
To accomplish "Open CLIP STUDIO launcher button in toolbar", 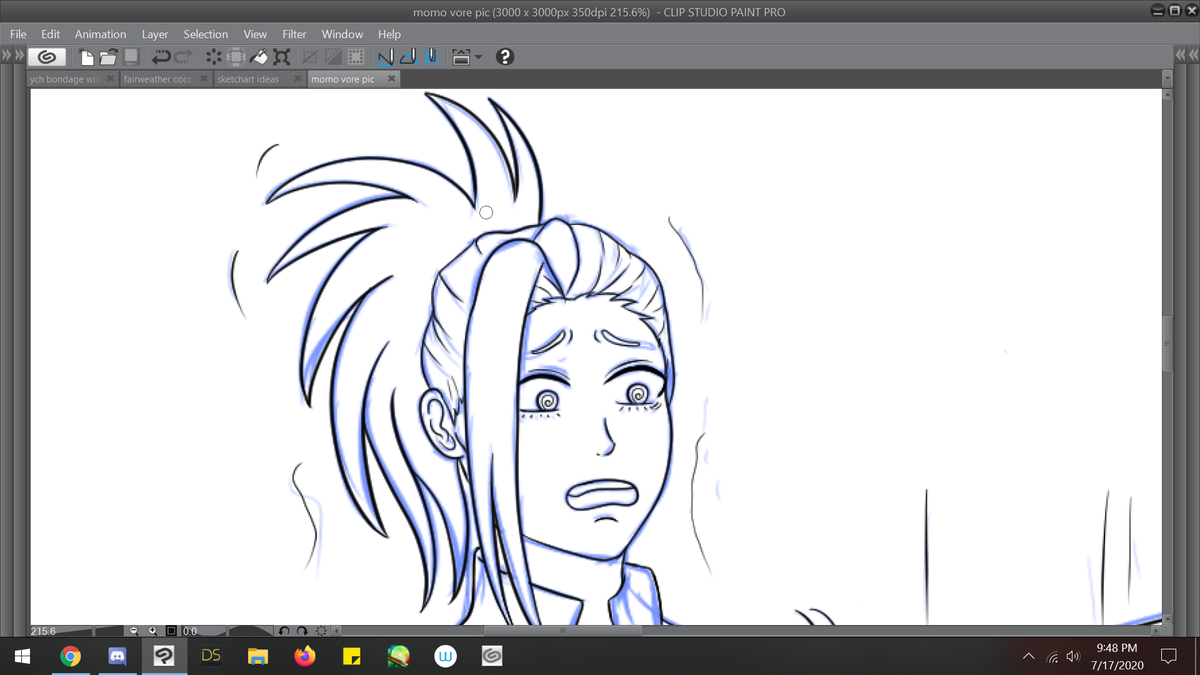I will [x=48, y=57].
